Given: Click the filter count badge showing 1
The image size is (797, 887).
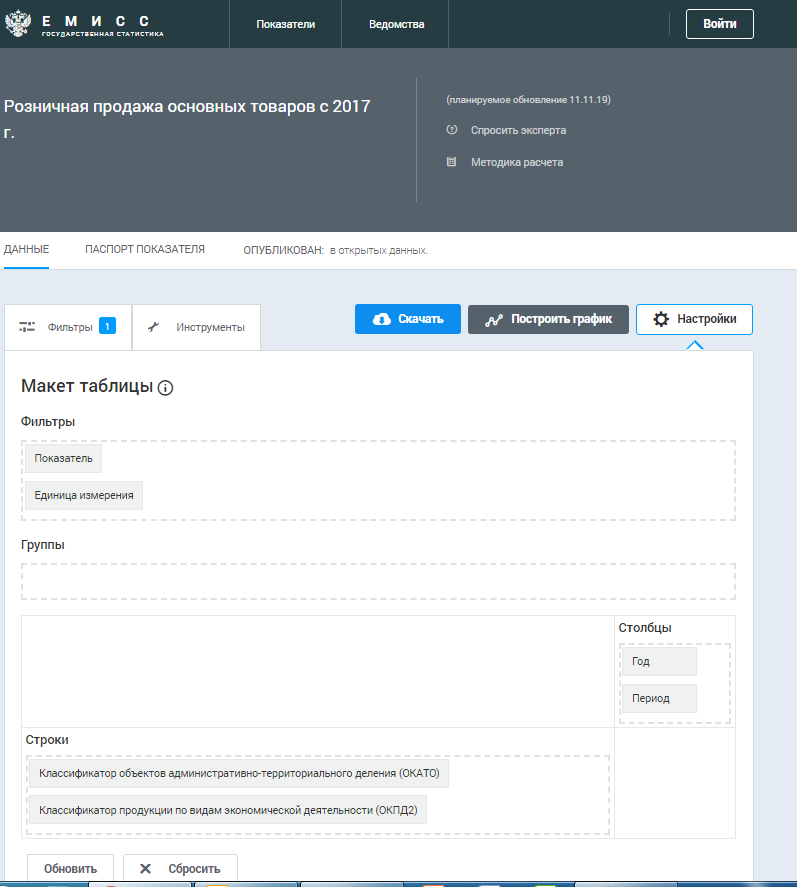Looking at the screenshot, I should click(x=107, y=326).
